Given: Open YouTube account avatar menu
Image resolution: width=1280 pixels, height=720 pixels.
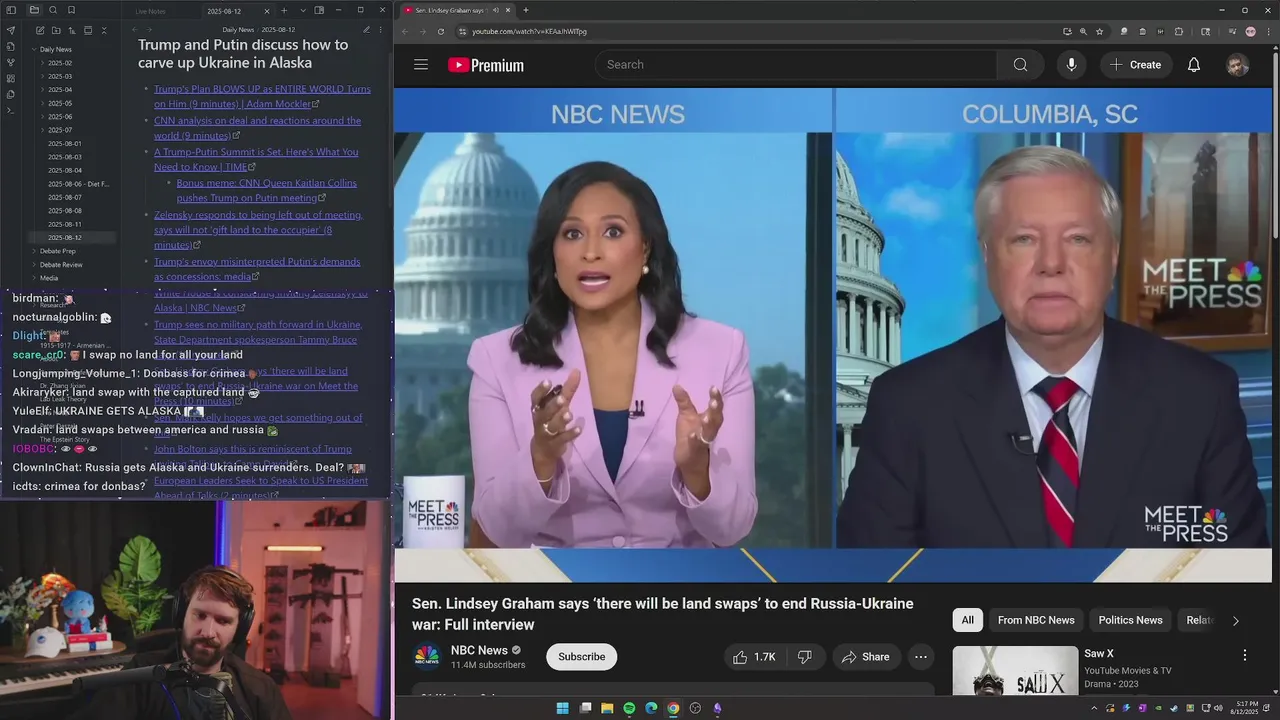Looking at the screenshot, I should 1238,65.
